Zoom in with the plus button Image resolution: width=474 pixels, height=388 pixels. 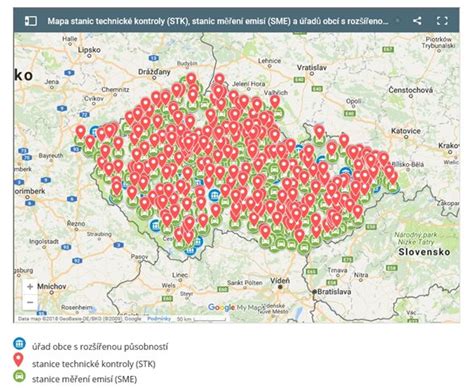(x=30, y=286)
